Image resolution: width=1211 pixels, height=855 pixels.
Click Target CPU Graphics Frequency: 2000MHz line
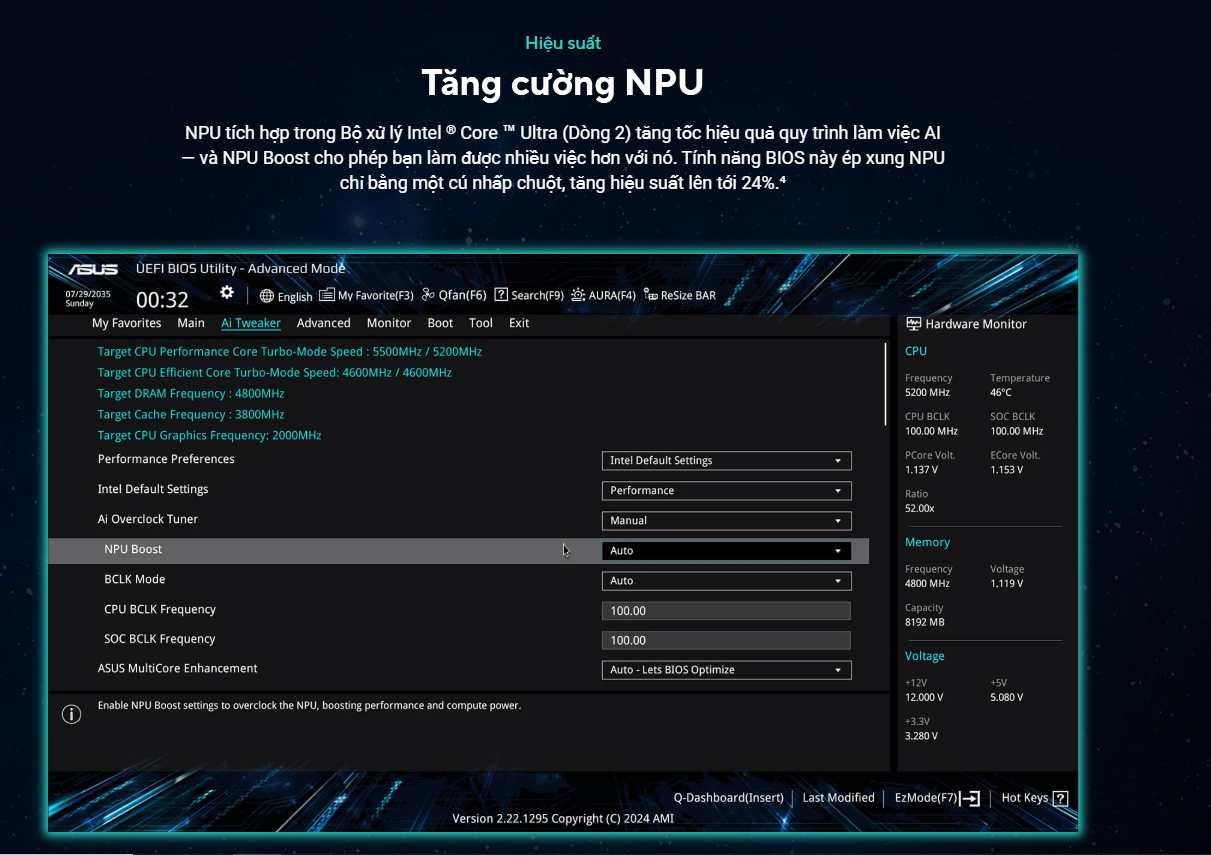209,435
